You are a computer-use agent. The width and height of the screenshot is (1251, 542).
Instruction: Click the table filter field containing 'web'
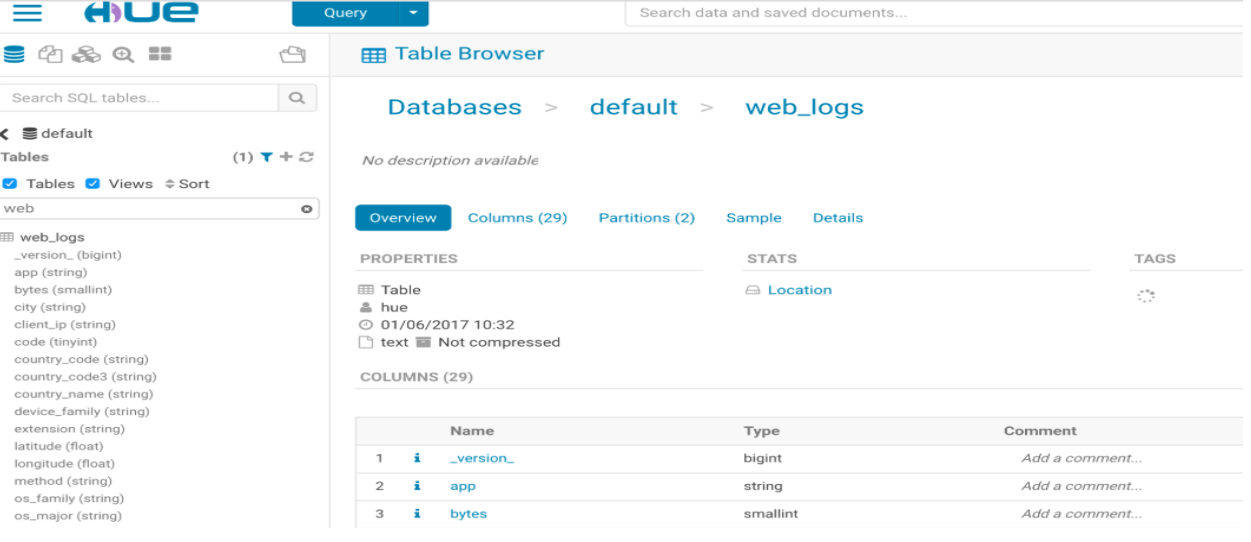pyautogui.click(x=159, y=209)
